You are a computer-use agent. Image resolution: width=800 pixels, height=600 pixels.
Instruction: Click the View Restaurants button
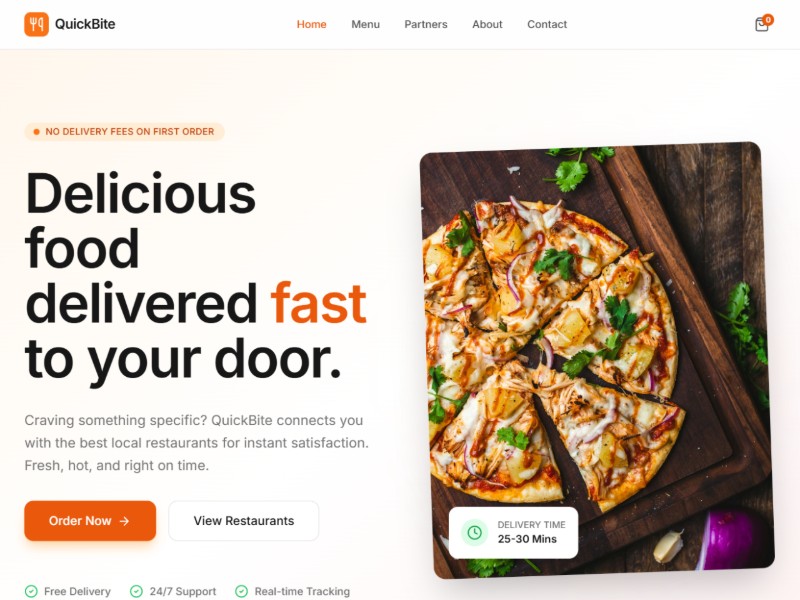[244, 521]
